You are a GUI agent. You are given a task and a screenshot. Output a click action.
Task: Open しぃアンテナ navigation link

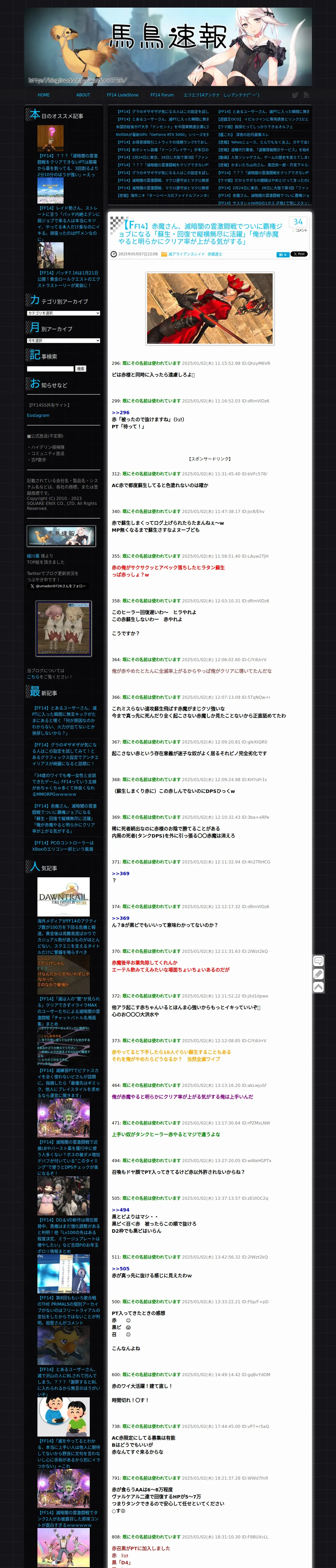coord(242,95)
